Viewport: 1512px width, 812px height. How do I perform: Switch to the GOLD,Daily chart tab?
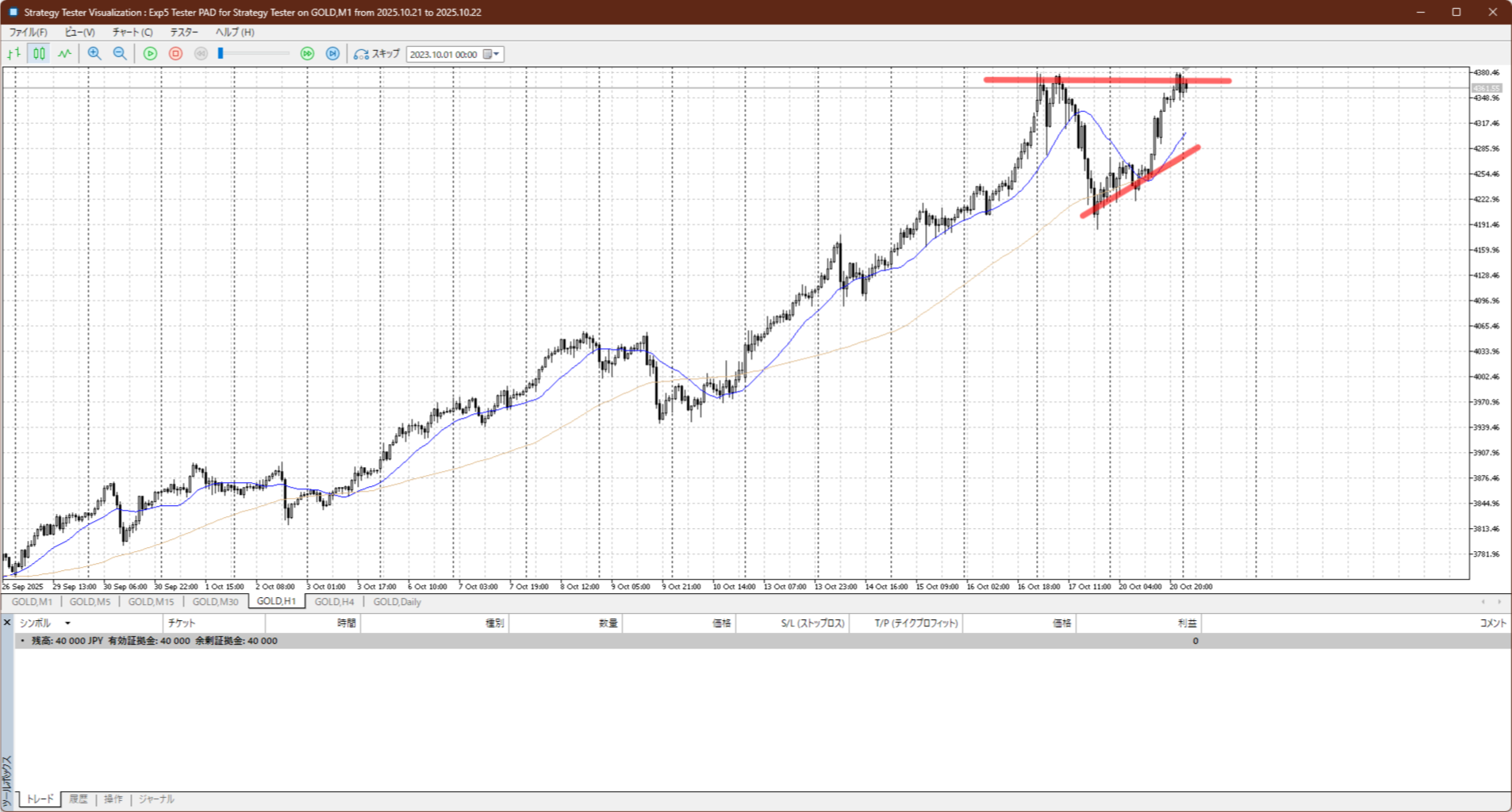pyautogui.click(x=397, y=602)
